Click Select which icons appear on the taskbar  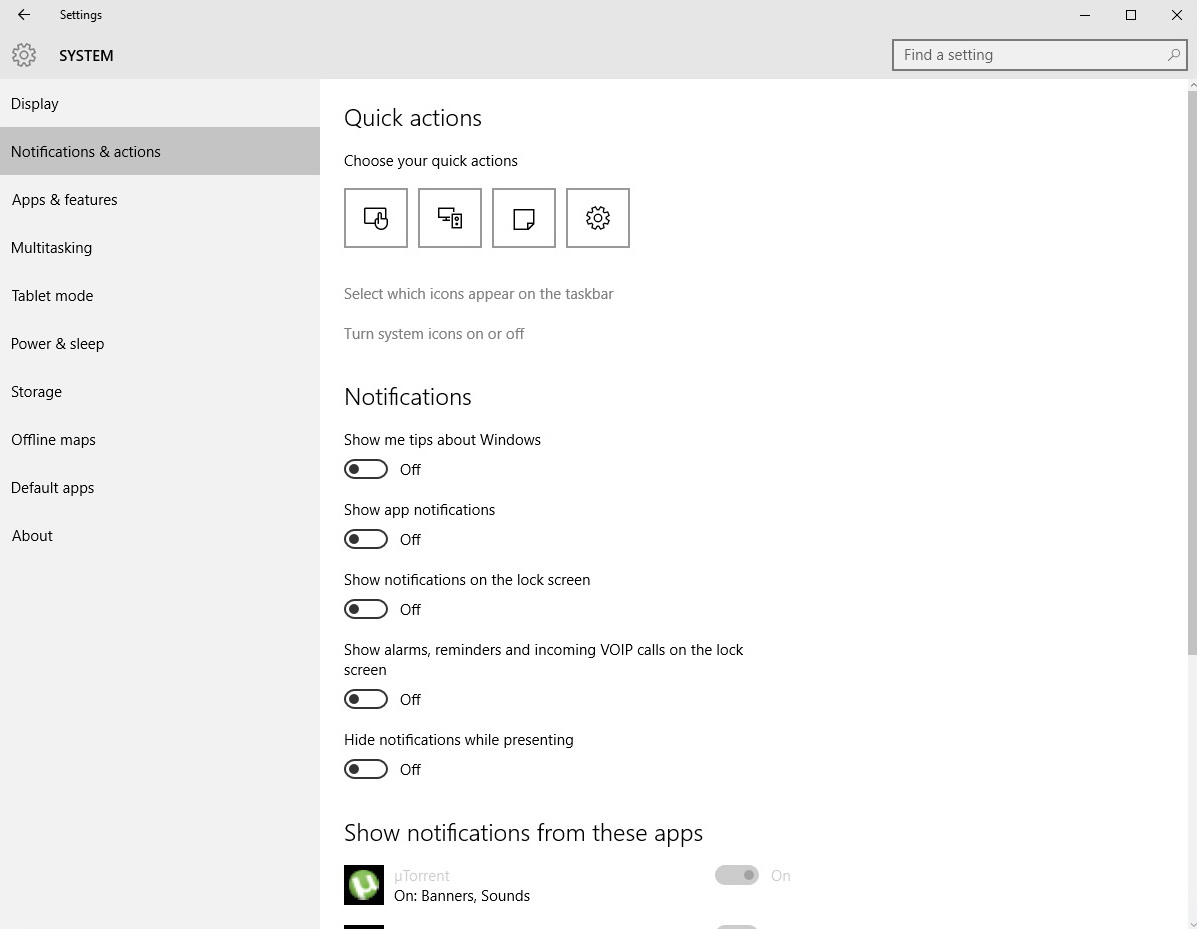coord(479,294)
